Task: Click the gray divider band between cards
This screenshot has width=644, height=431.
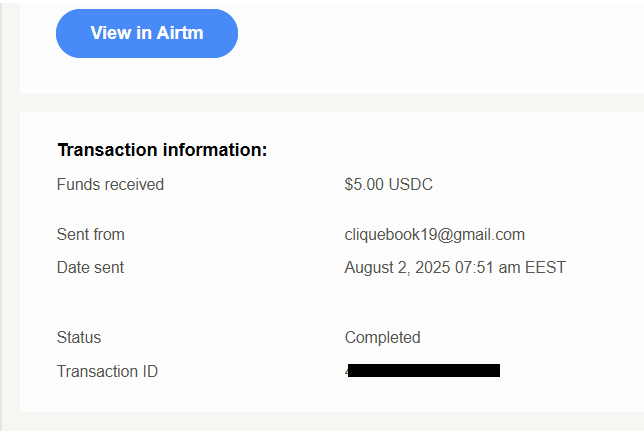Action: pos(332,103)
